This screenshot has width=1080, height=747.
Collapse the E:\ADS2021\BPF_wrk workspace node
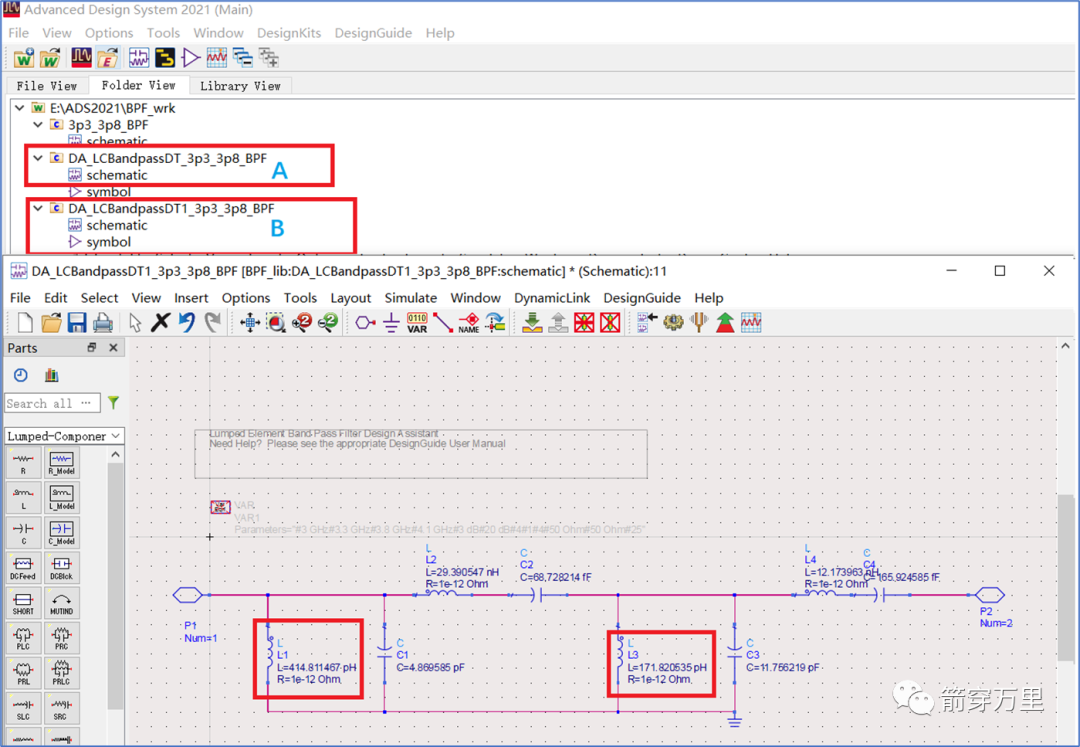[x=20, y=108]
